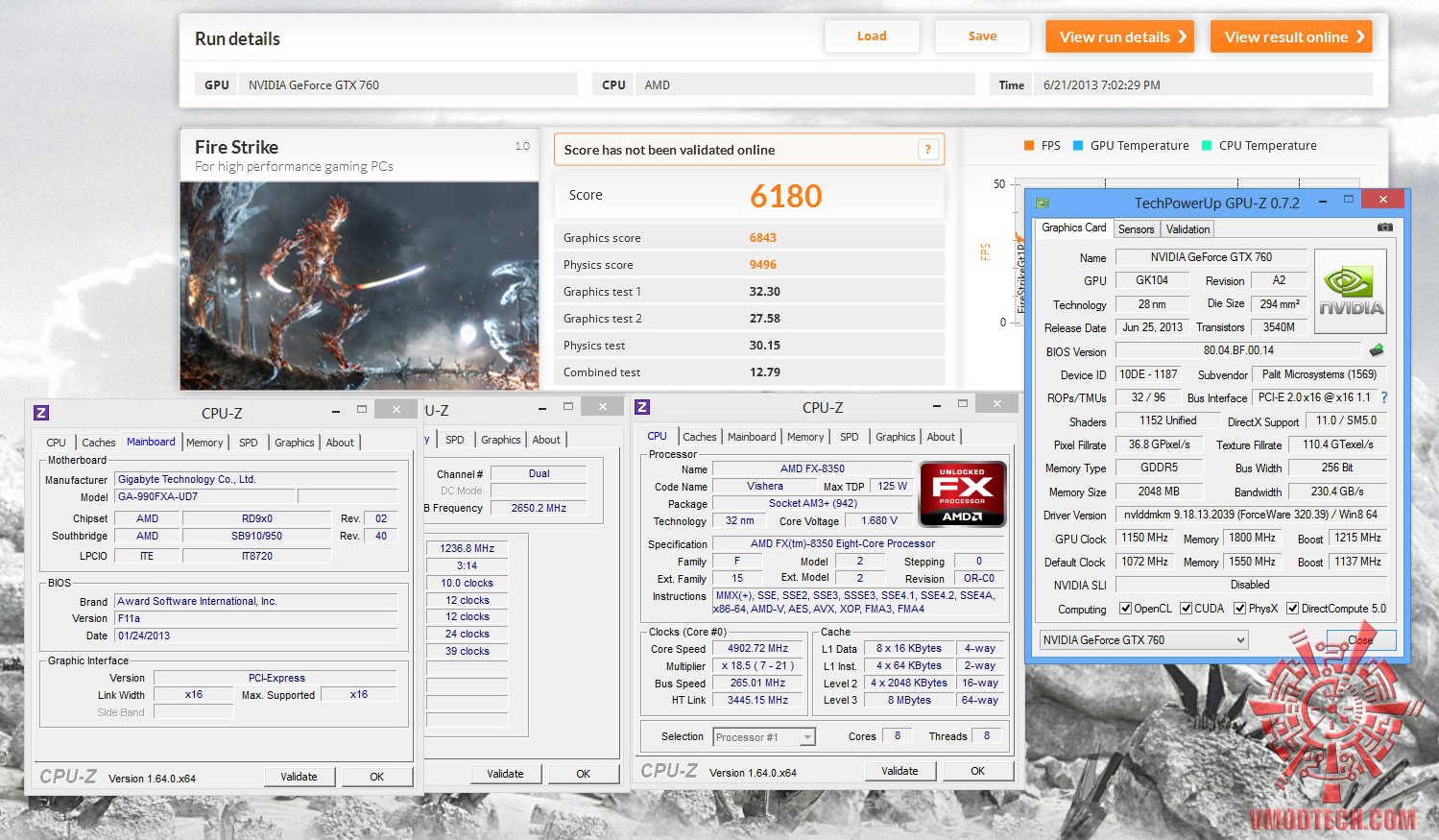Click the AMD FX processor logo in CPU-Z
Viewport: 1439px width, 840px height.
pos(962,493)
